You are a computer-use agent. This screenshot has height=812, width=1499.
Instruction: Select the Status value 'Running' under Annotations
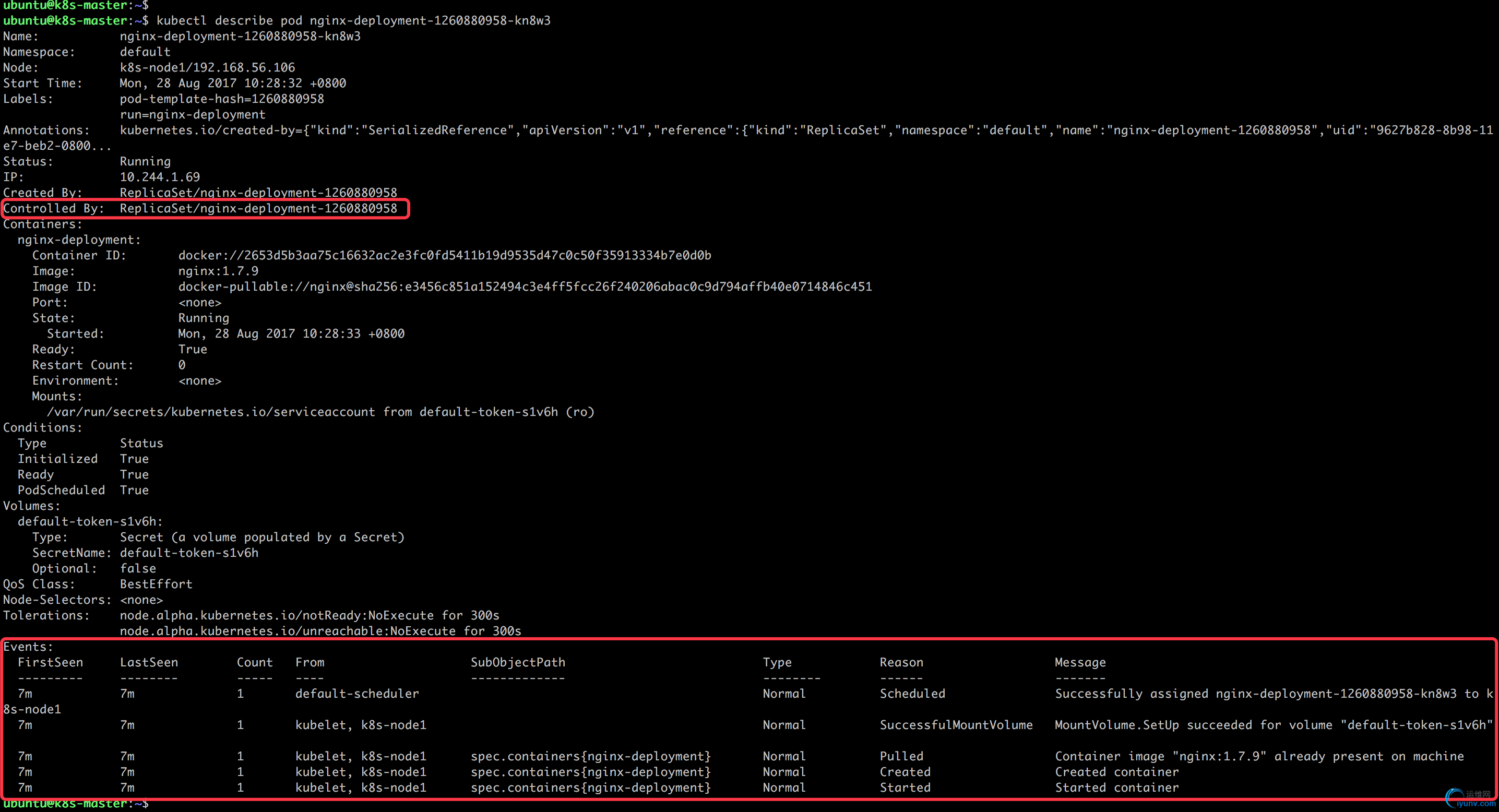(145, 161)
